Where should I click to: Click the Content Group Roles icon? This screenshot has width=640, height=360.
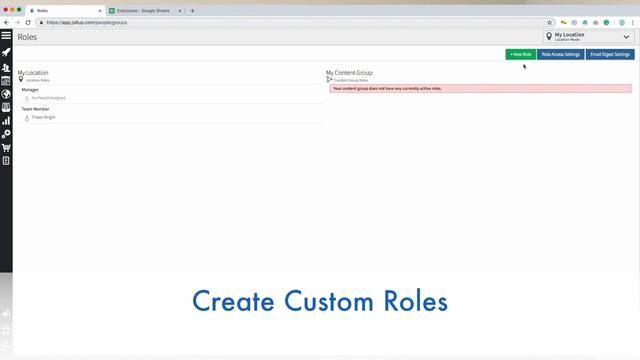[x=329, y=80]
